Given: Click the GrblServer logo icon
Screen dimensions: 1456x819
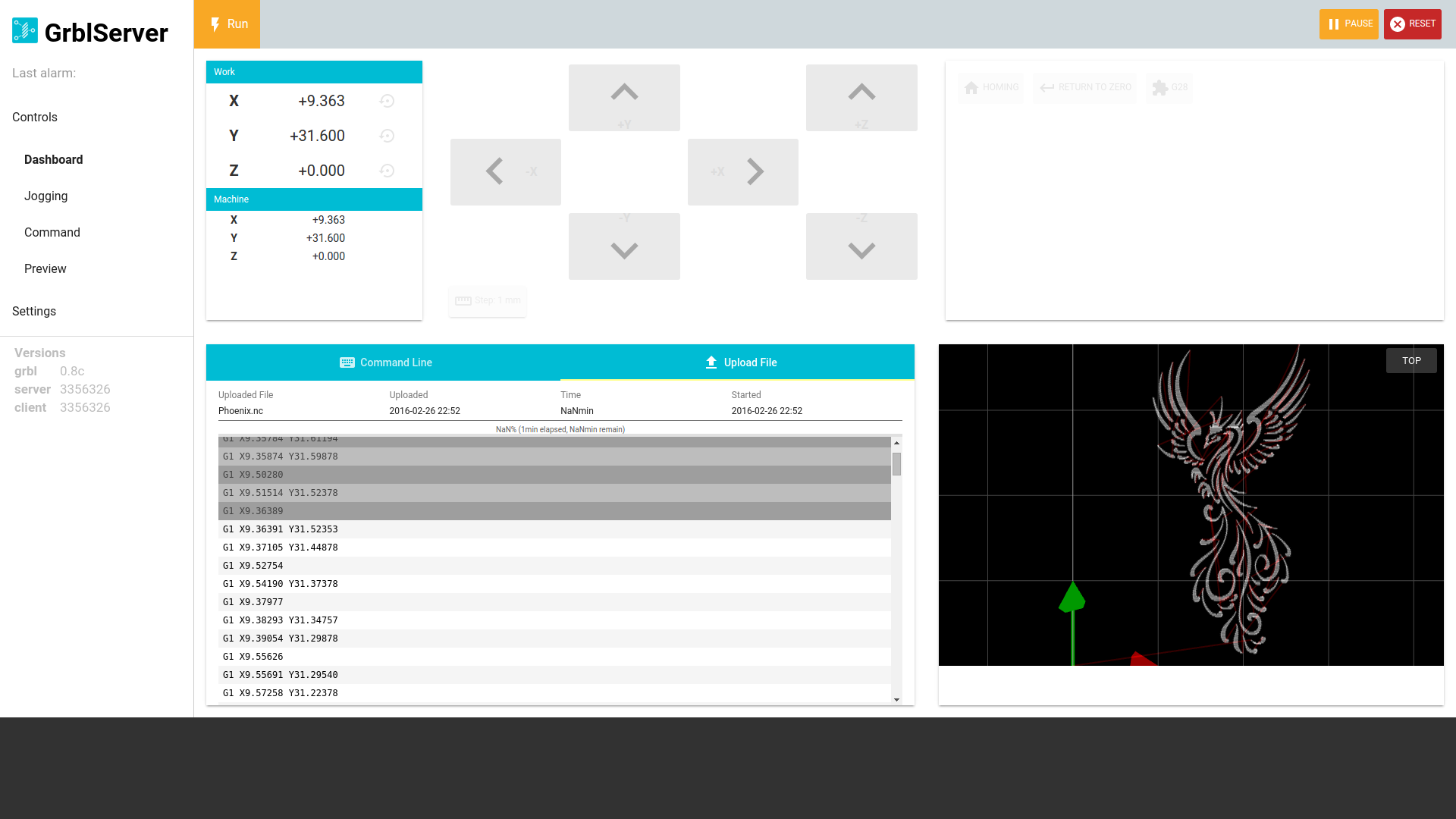Looking at the screenshot, I should (x=25, y=31).
